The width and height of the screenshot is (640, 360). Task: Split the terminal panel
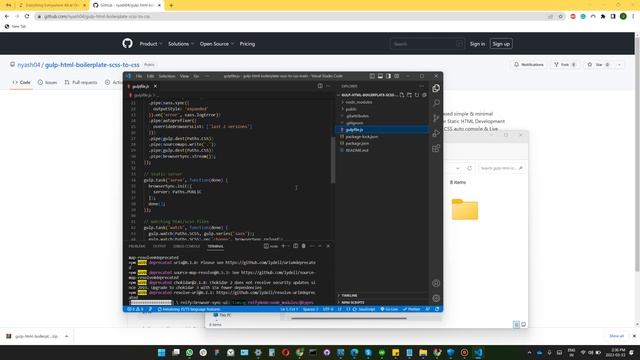click(296, 246)
